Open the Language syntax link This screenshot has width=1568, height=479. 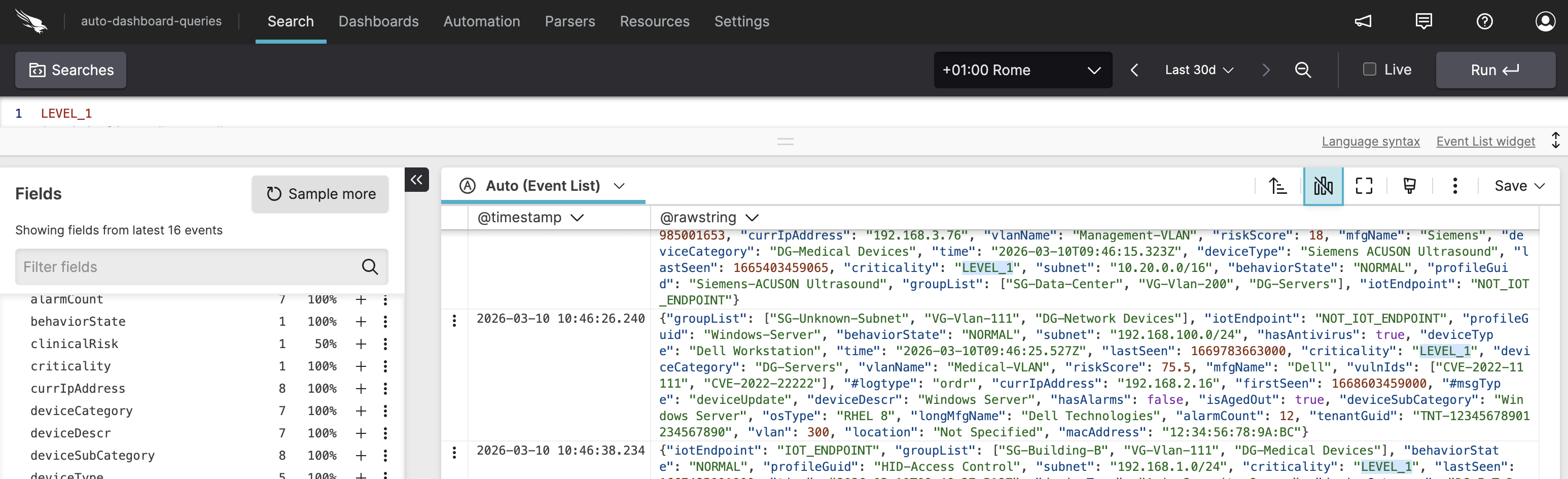tap(1370, 142)
